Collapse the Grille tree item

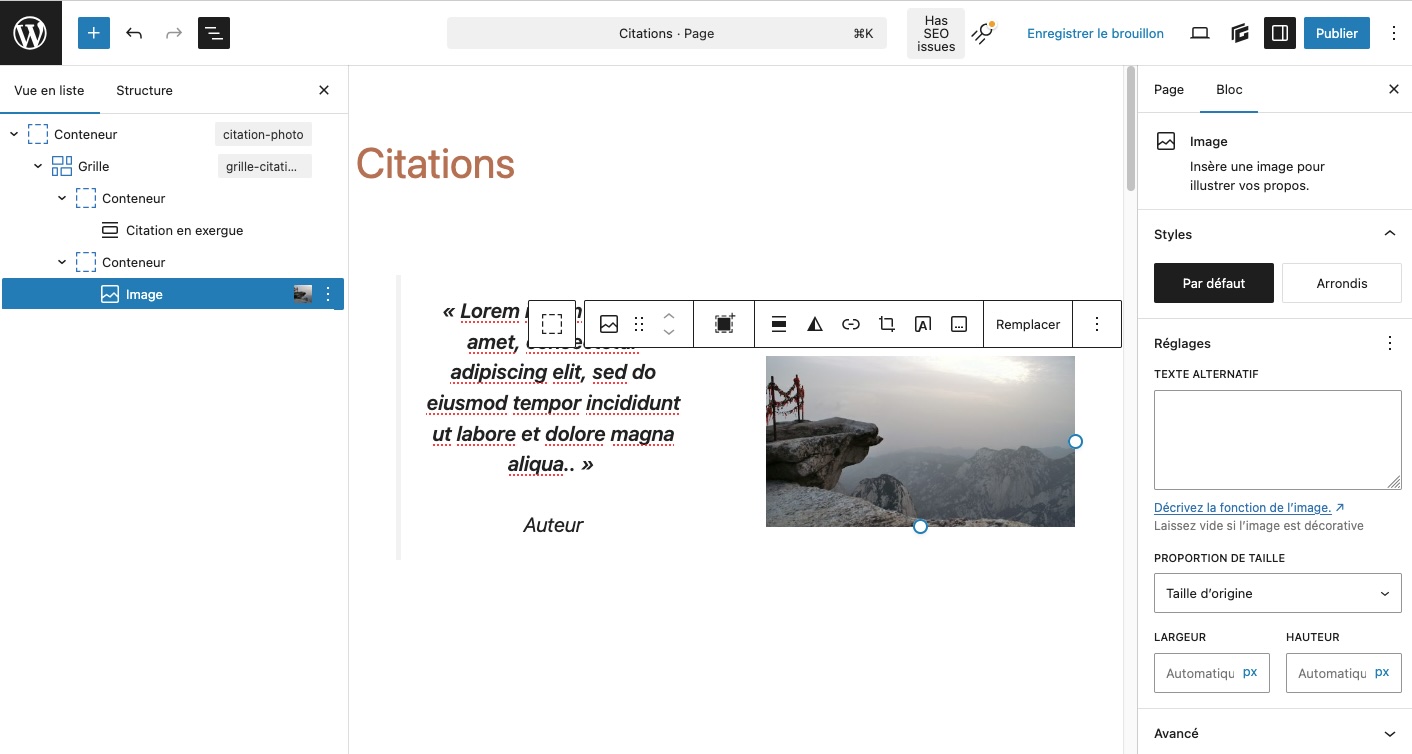37,165
